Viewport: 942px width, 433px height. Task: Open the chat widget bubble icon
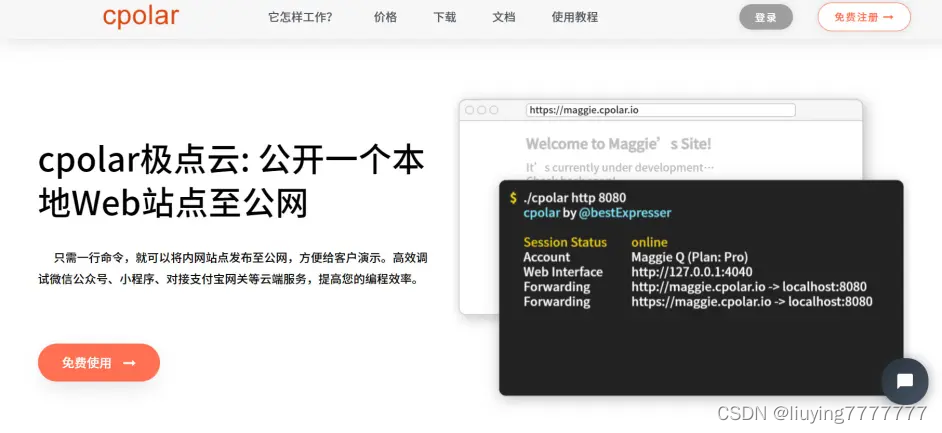(905, 381)
